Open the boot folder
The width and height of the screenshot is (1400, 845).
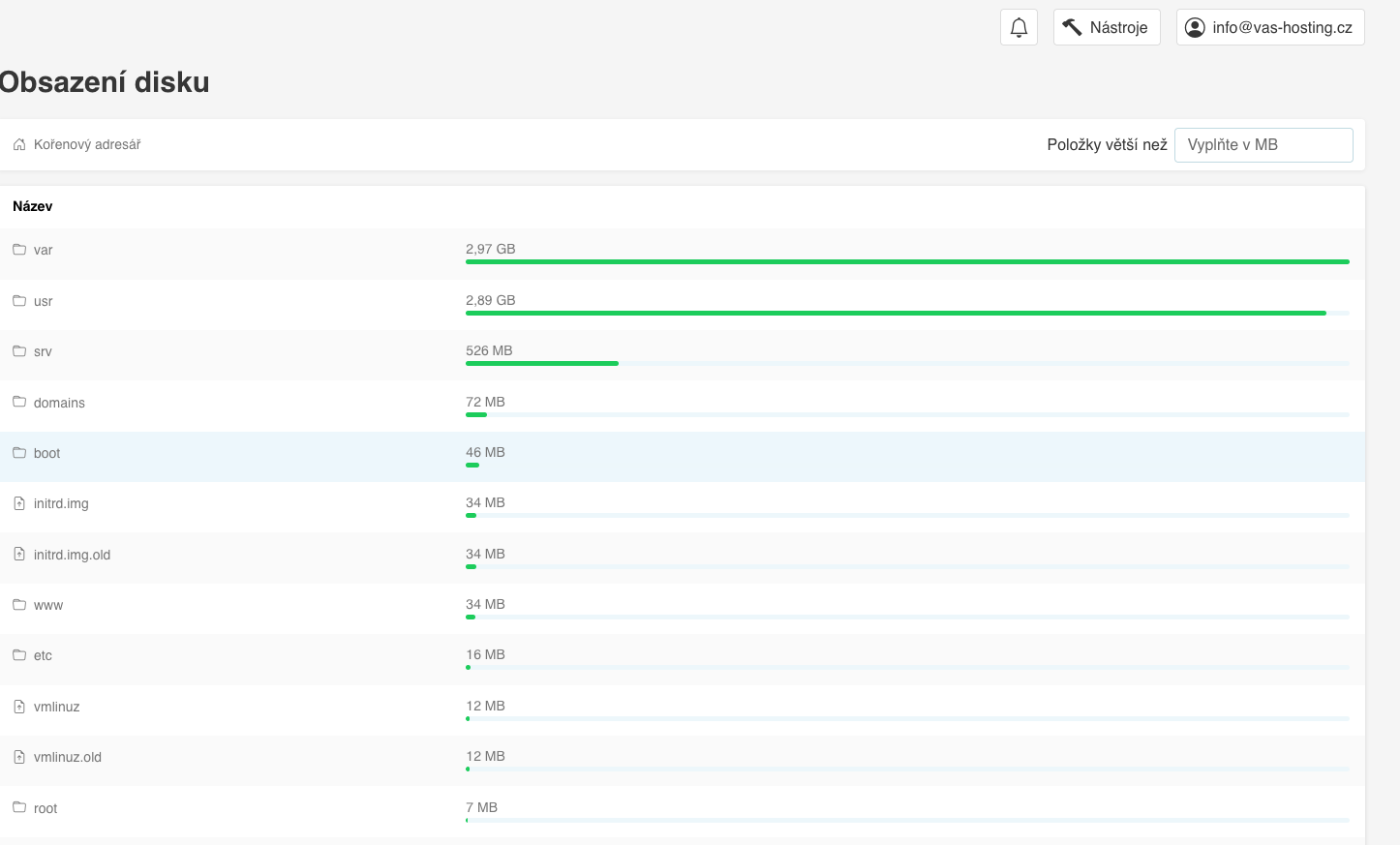coord(46,453)
